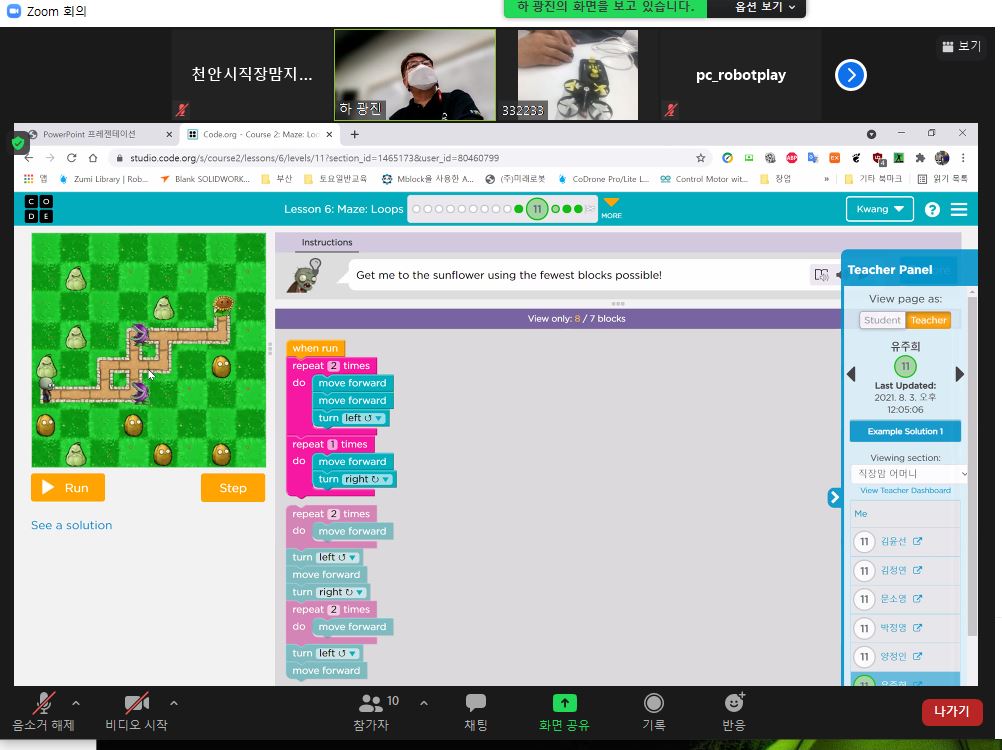Collapse the Teacher Panel with arrow tab
The width and height of the screenshot is (1002, 750).
[834, 497]
